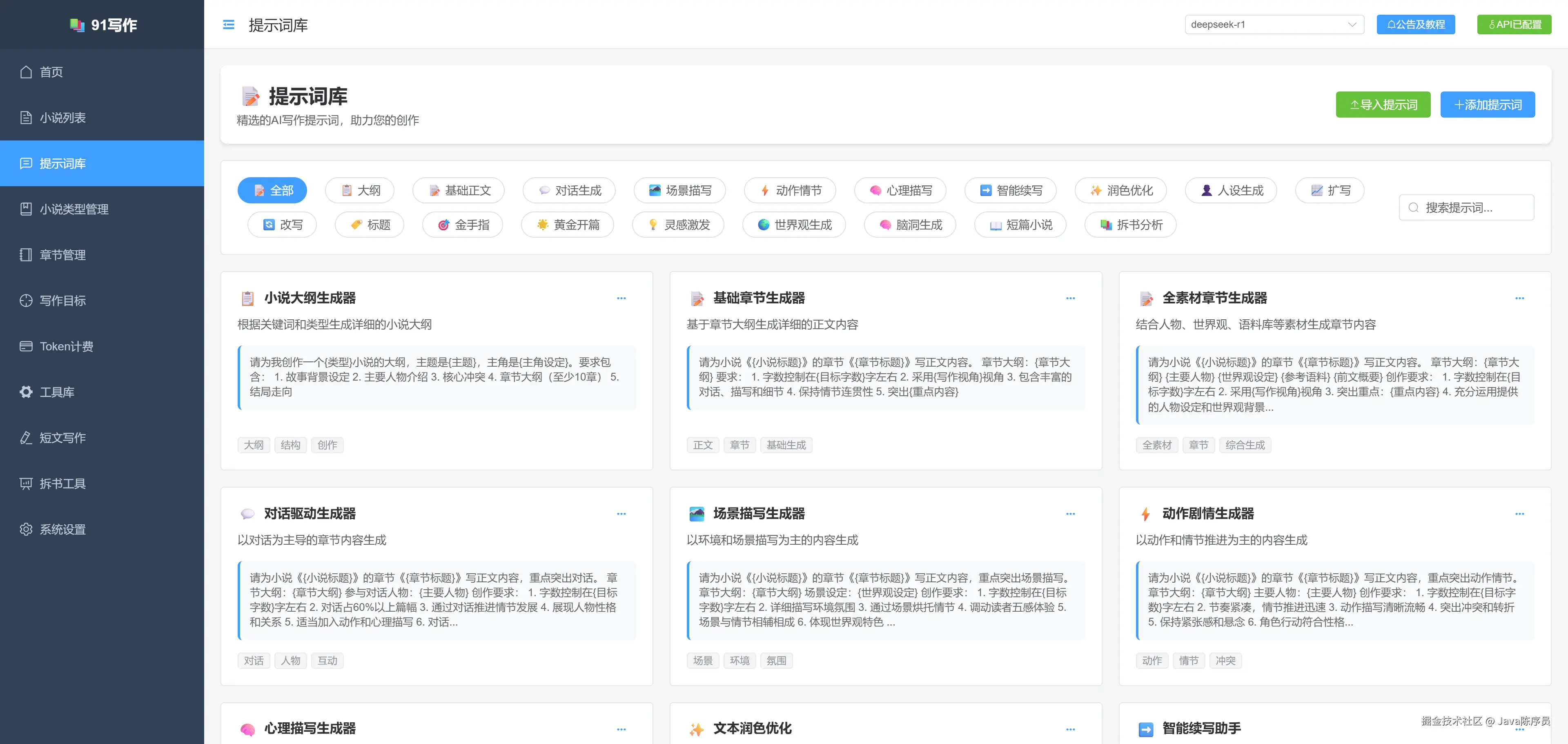Open 写作目标 sidebar item
The height and width of the screenshot is (744, 1568).
62,301
